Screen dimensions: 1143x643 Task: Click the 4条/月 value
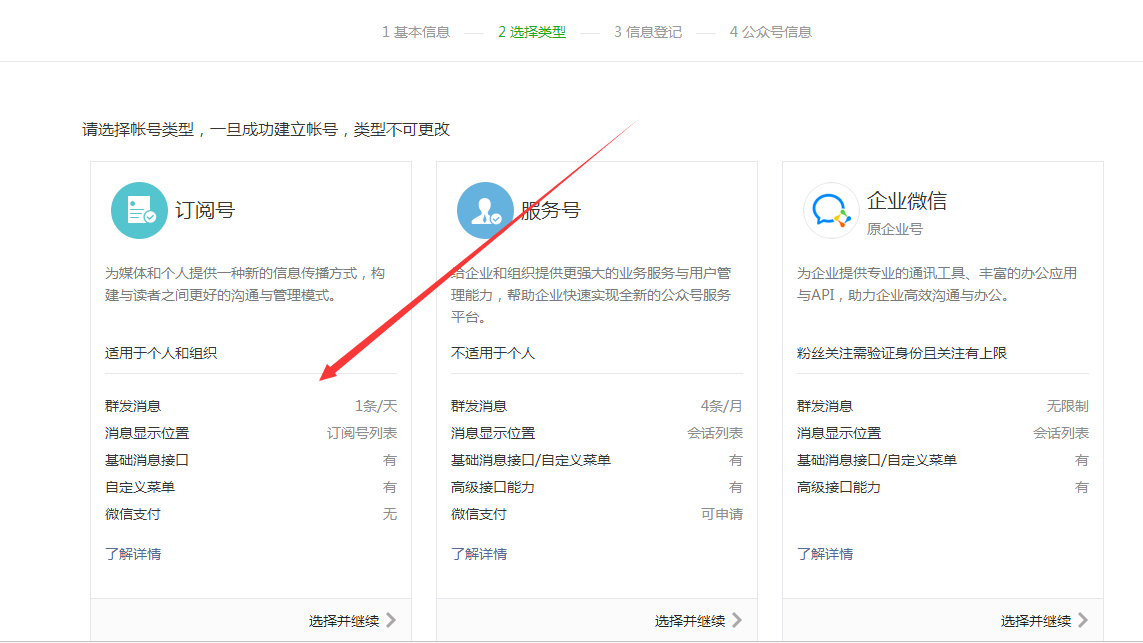click(722, 406)
